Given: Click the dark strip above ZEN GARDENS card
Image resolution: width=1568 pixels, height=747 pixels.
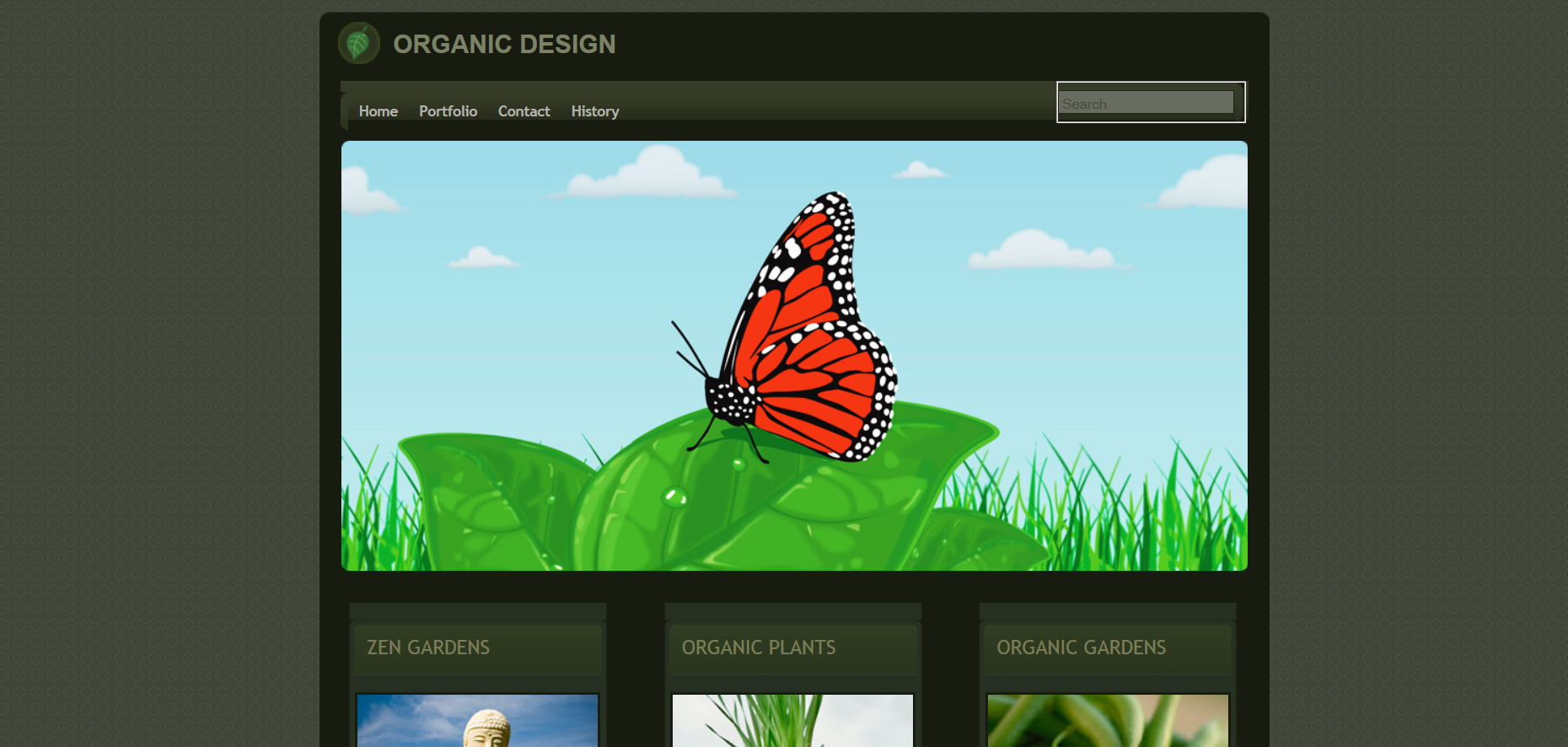Looking at the screenshot, I should tap(477, 611).
